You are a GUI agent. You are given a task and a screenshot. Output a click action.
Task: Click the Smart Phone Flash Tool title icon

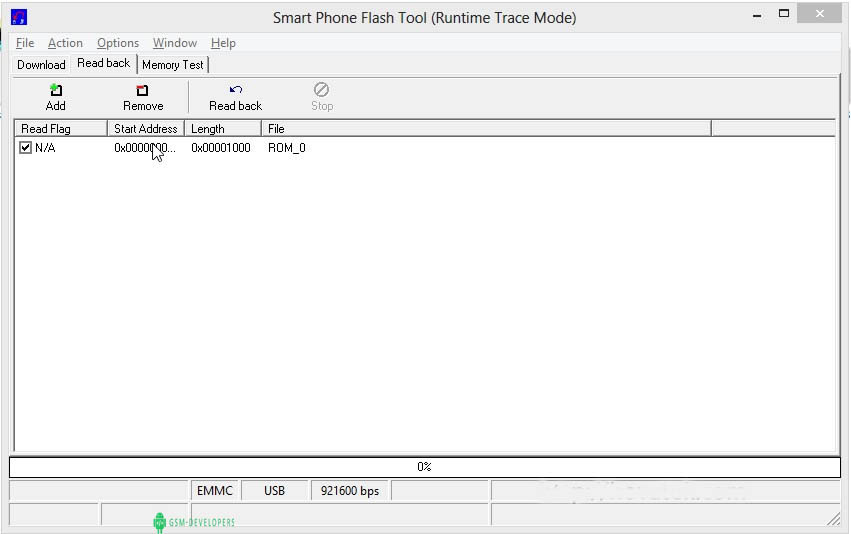19,17
